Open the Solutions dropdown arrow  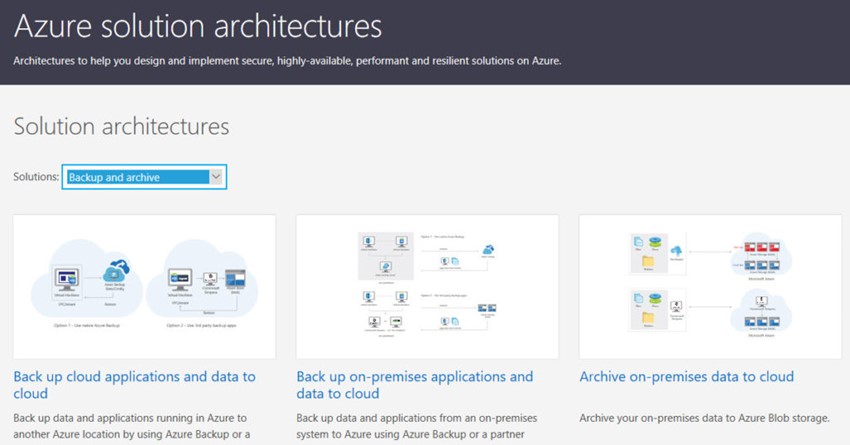tap(216, 177)
